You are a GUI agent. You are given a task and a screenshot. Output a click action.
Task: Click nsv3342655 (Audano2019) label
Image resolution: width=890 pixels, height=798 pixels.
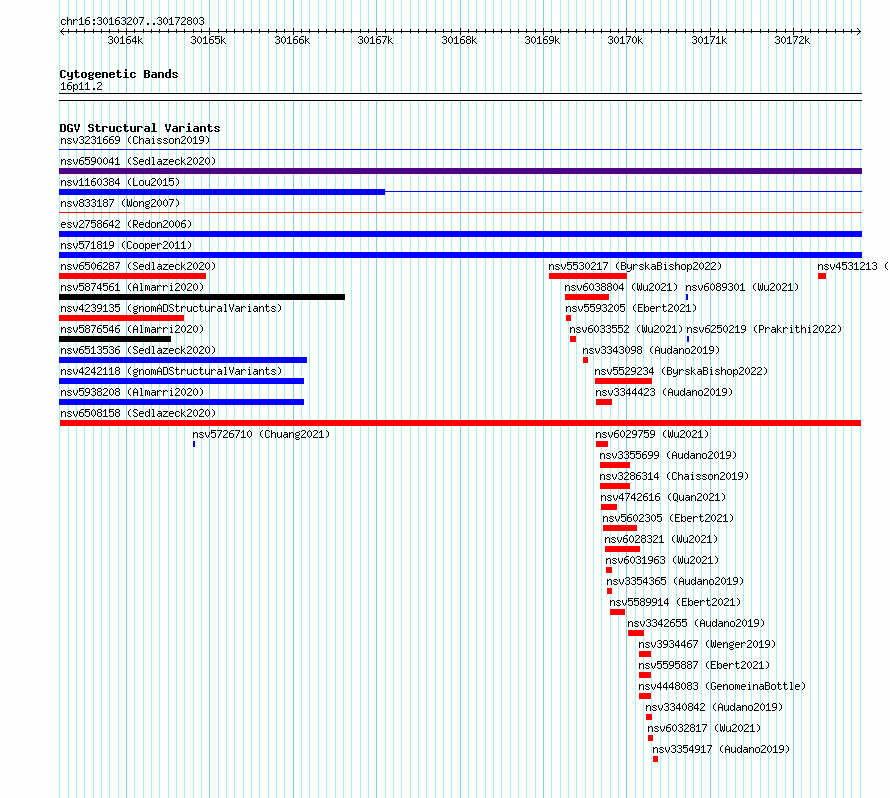click(696, 623)
